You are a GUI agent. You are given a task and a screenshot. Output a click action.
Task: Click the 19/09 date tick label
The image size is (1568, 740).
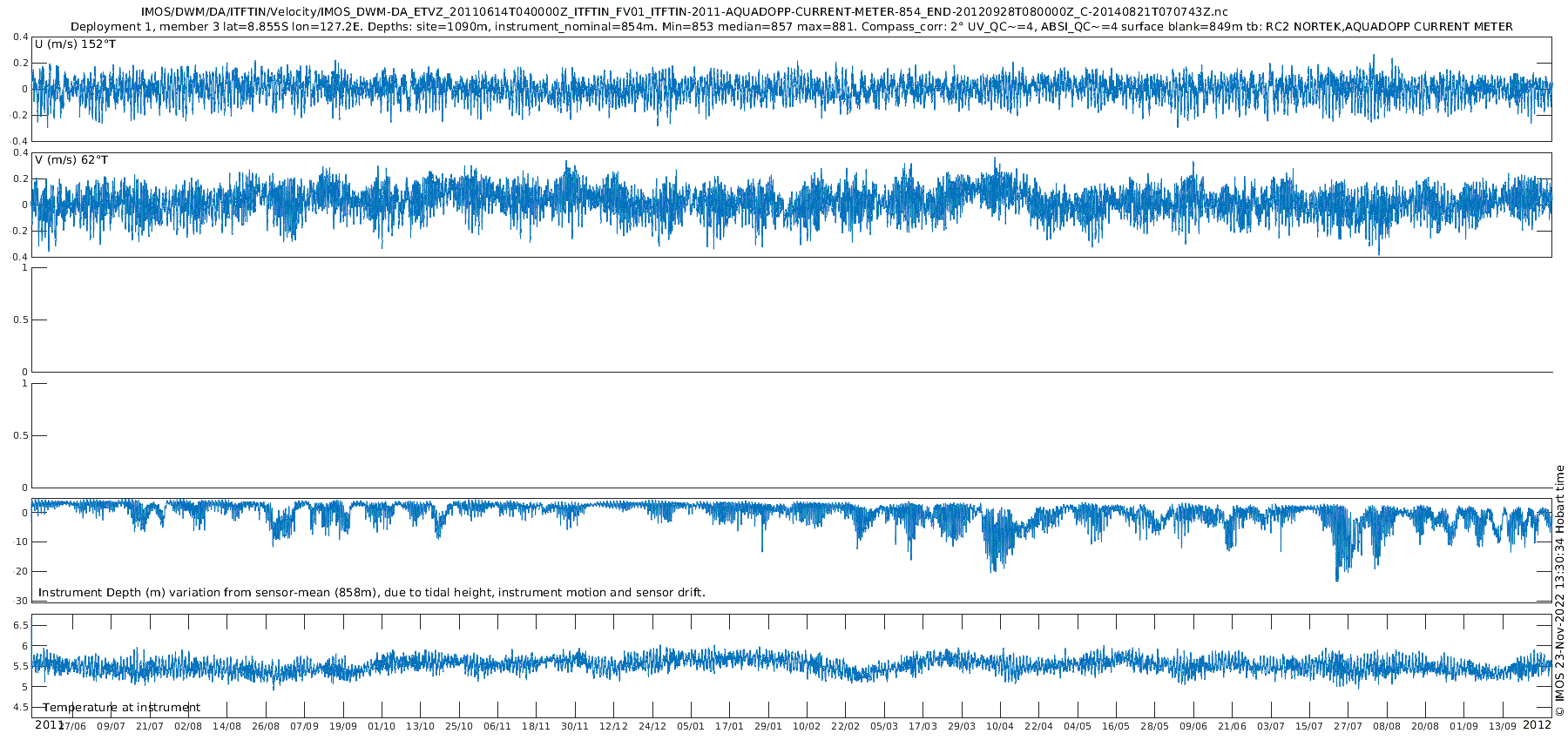click(343, 726)
